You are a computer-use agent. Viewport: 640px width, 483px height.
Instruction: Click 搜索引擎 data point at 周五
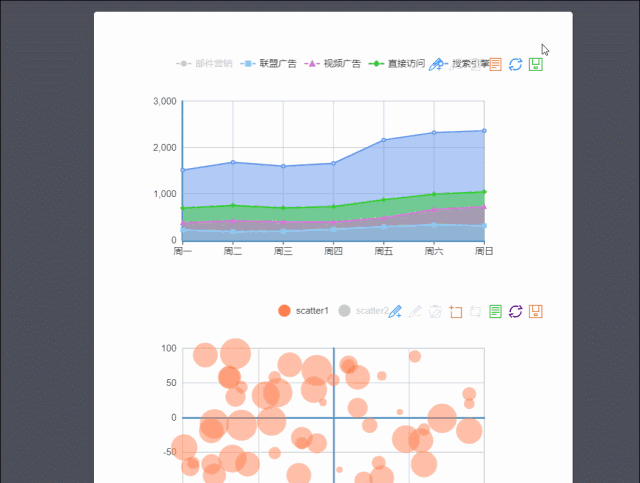click(384, 140)
